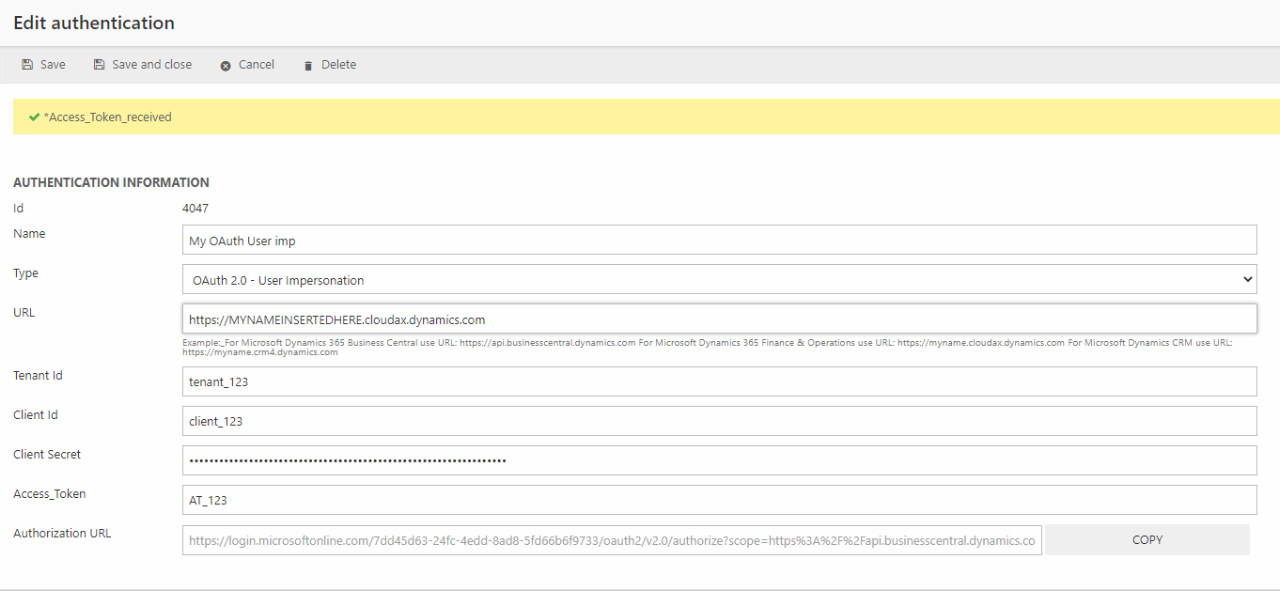Click the Delete trash can icon

[308, 65]
